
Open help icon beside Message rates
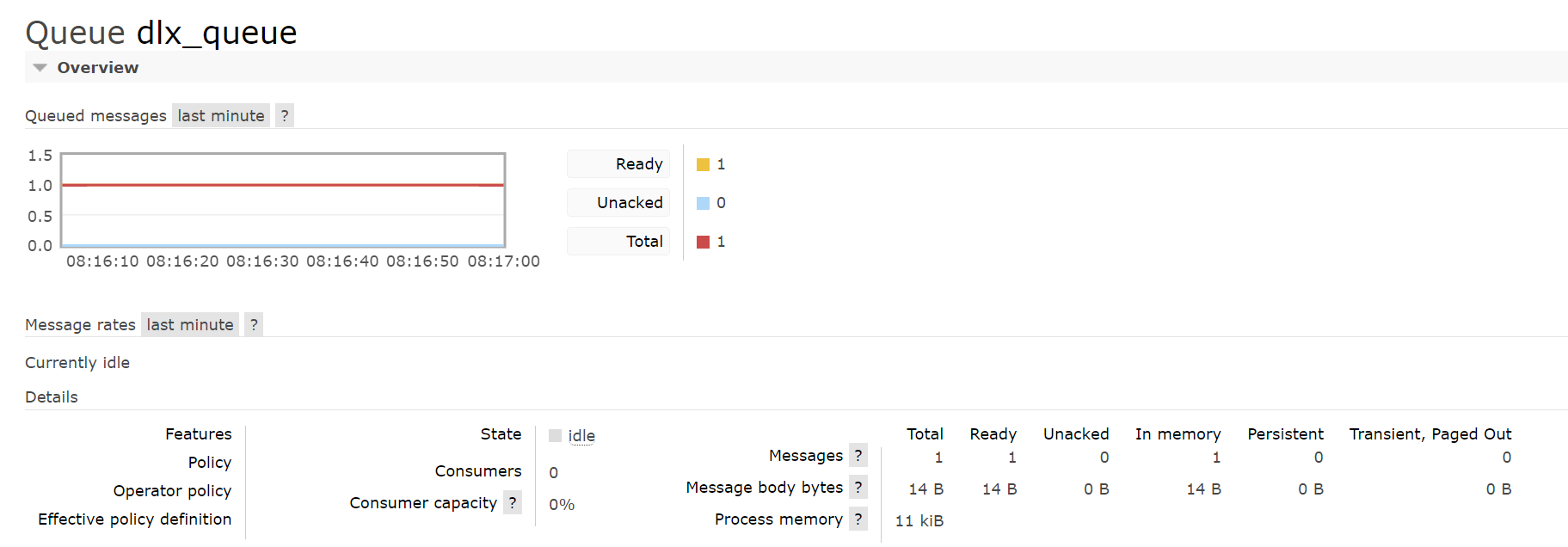click(254, 324)
